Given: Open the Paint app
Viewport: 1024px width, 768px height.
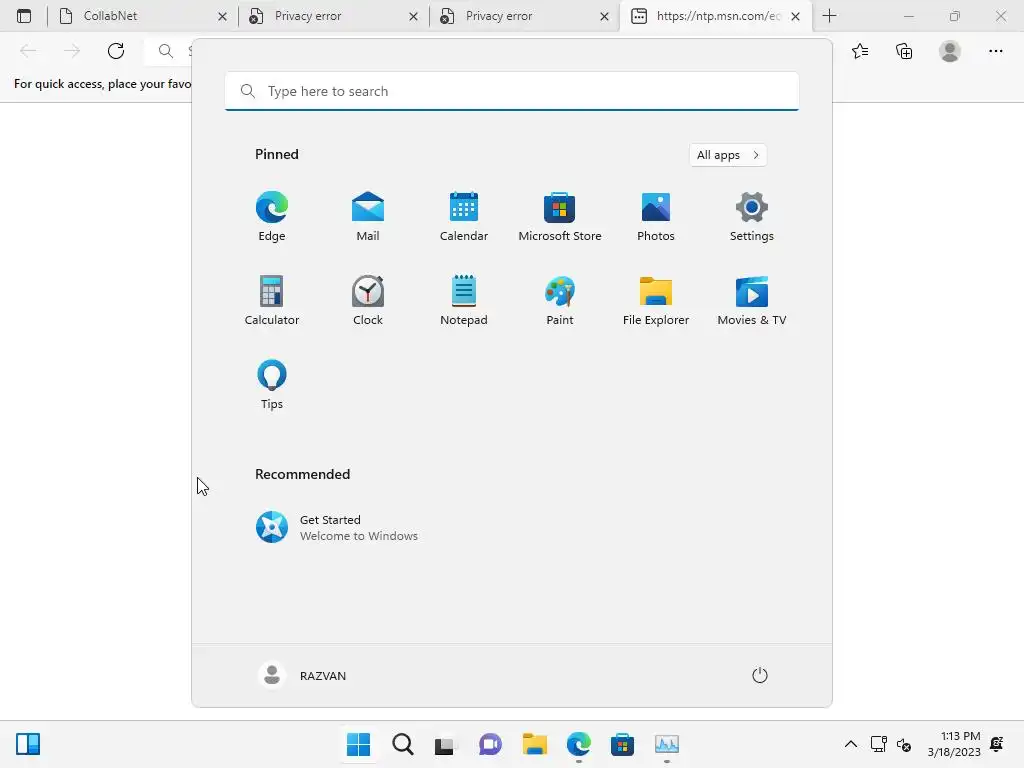Looking at the screenshot, I should coord(560,300).
